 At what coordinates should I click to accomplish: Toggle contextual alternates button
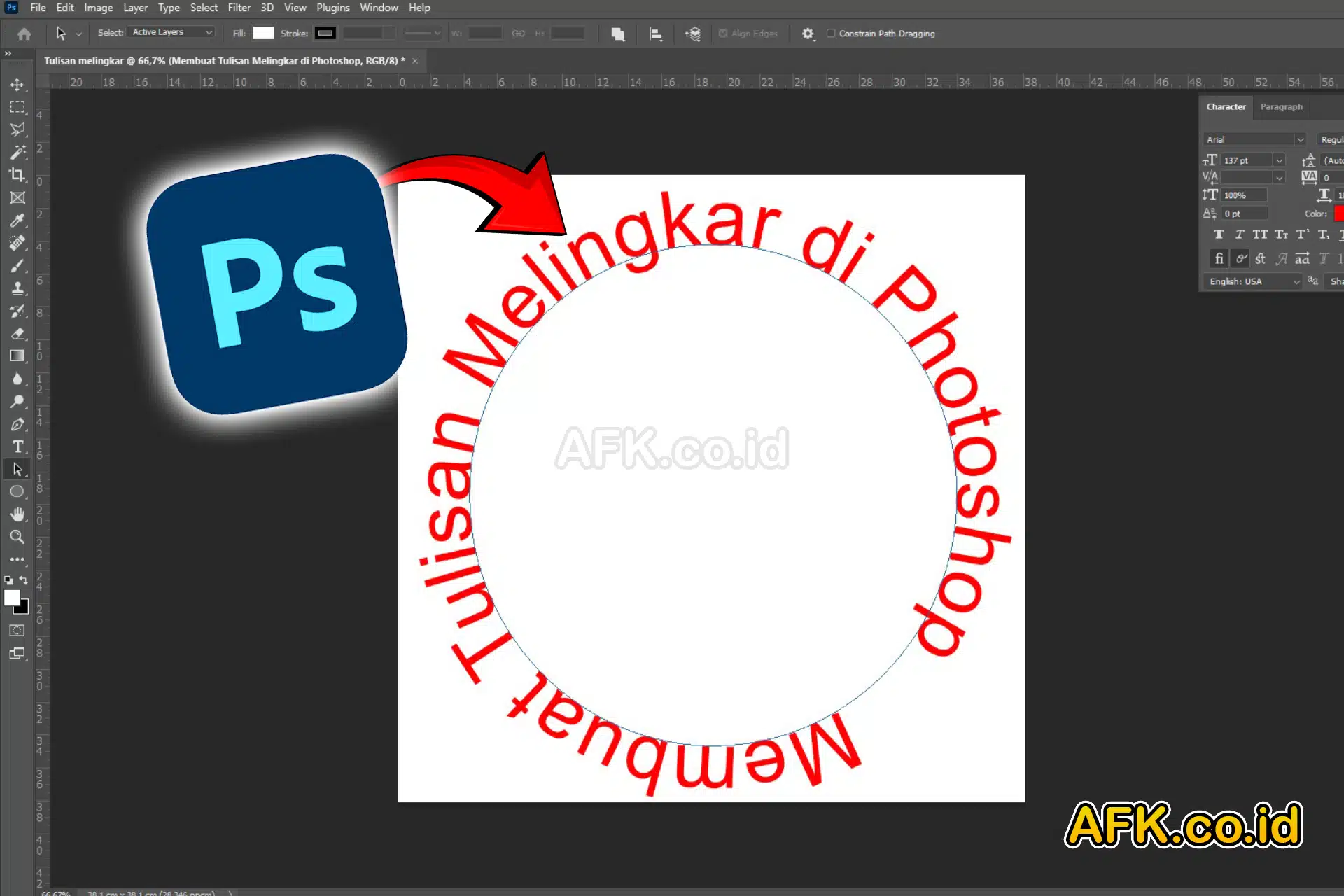[x=1240, y=259]
